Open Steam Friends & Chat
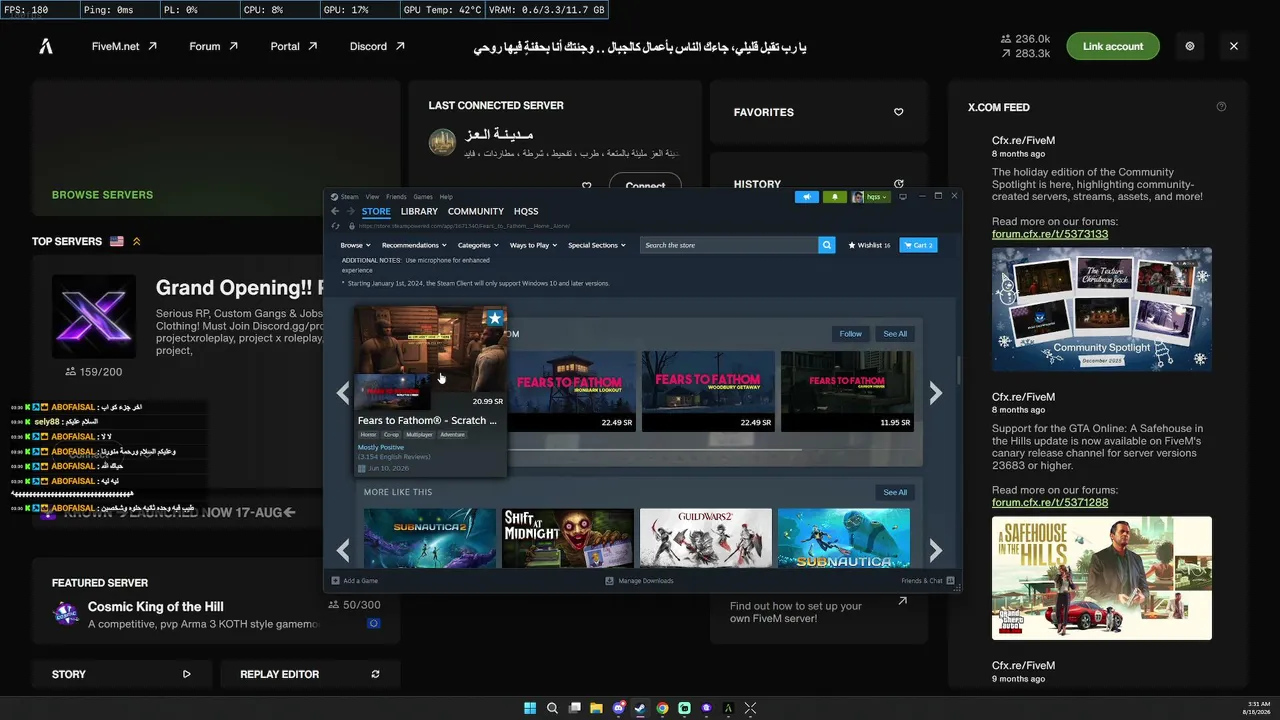Screen dimensions: 1280x720 click(927, 581)
